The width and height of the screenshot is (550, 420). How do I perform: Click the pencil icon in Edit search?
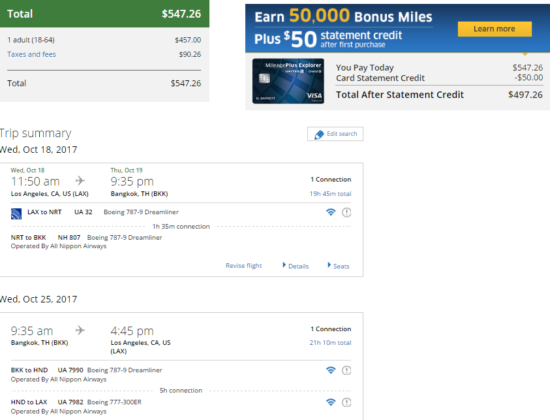point(319,134)
